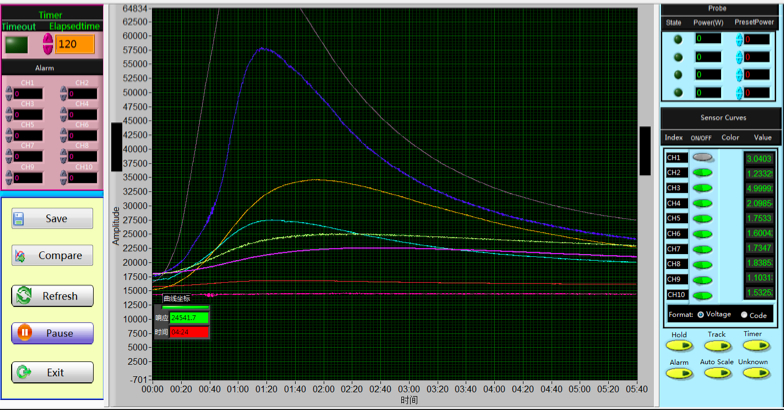Viewport: 784px width, 410px height.
Task: Click the chart icon on Compare
Action: [x=20, y=256]
